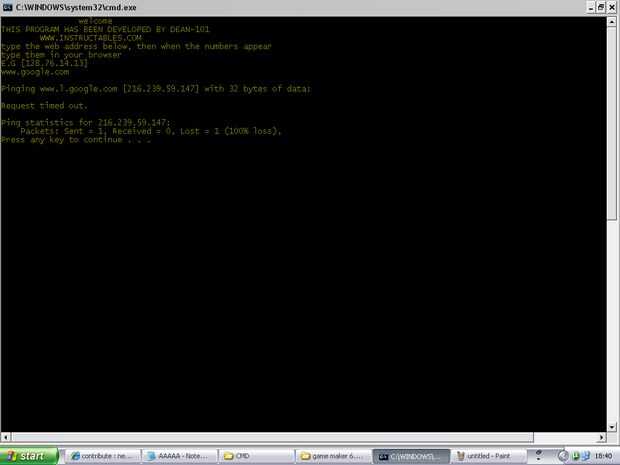Select the C:\WINDOWS cmd taskbar button

pos(411,456)
